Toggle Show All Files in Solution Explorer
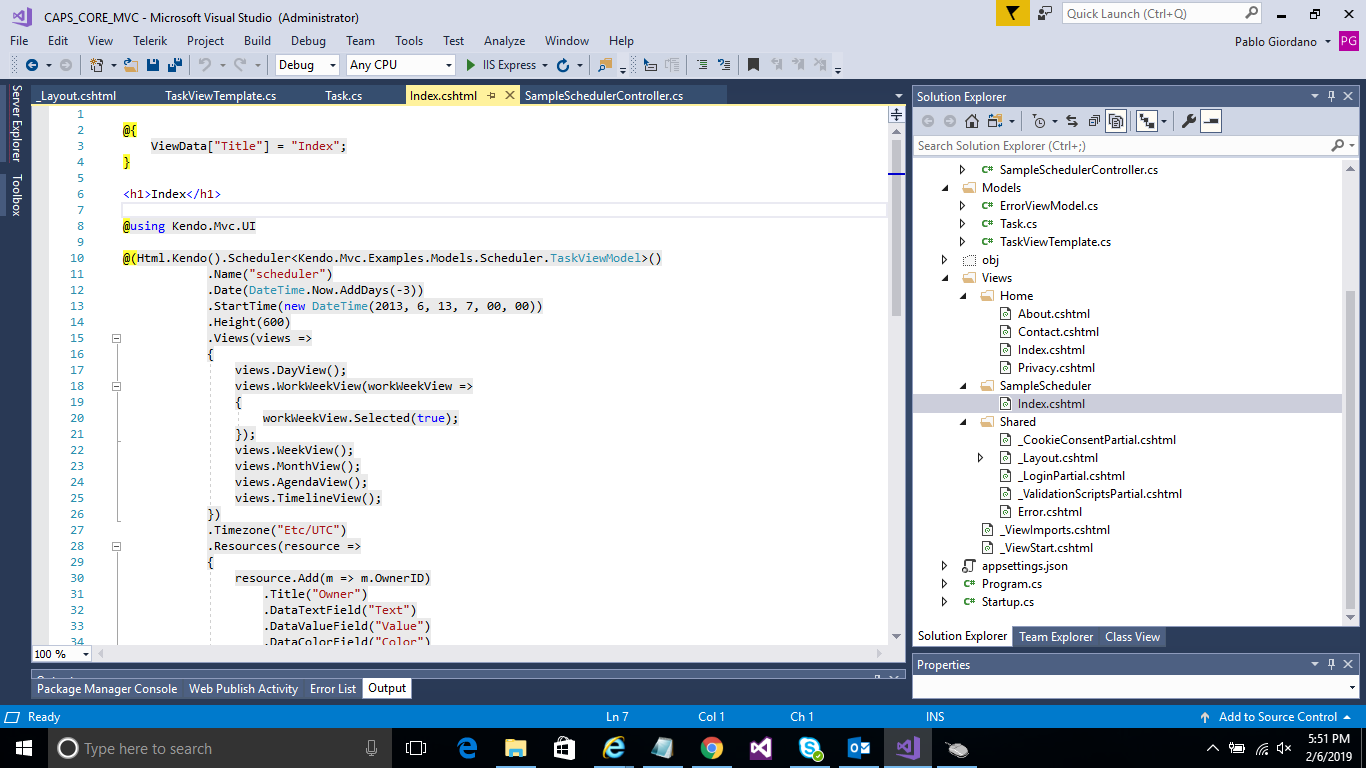This screenshot has height=768, width=1366. coord(1117,121)
